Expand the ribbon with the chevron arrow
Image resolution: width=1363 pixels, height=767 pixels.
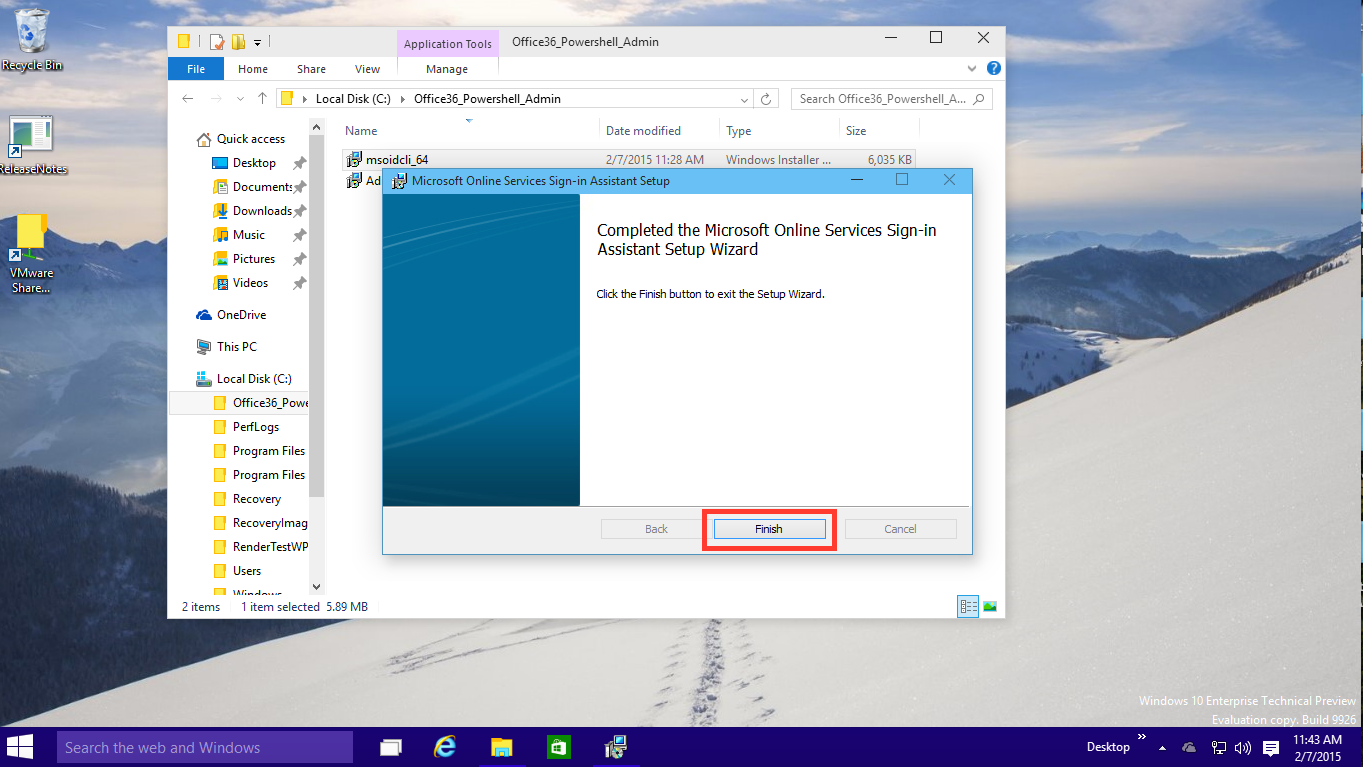point(973,69)
